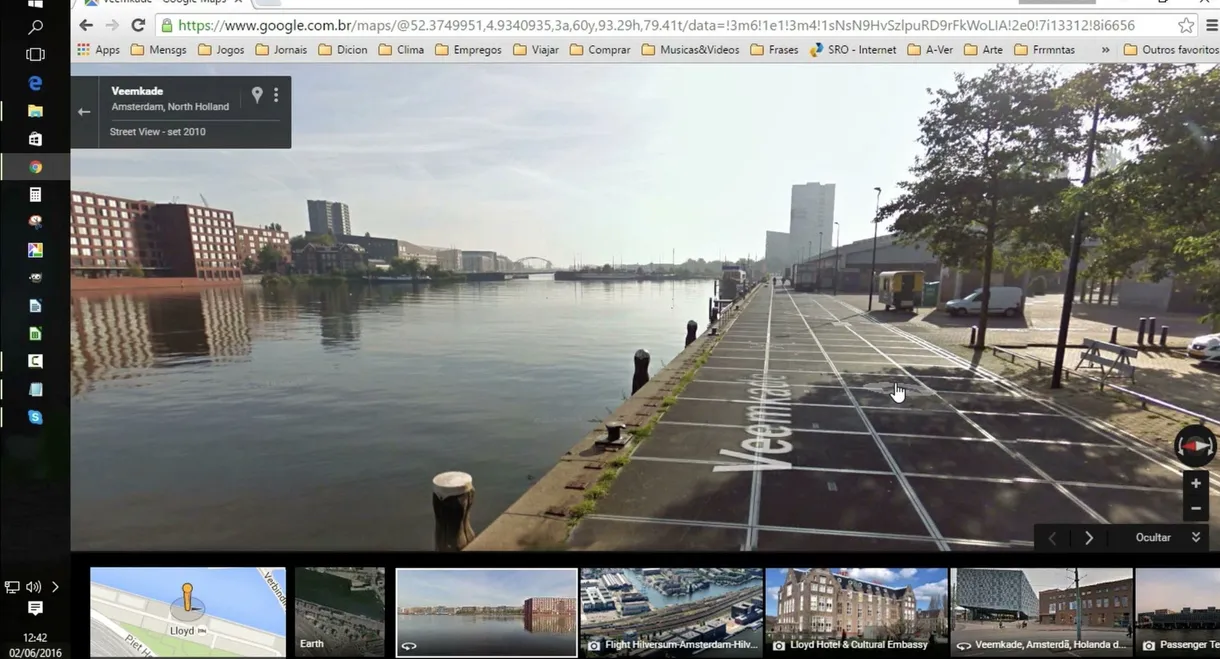This screenshot has width=1220, height=659.
Task: Open the Lloyd map thumbnail
Action: pos(188,612)
